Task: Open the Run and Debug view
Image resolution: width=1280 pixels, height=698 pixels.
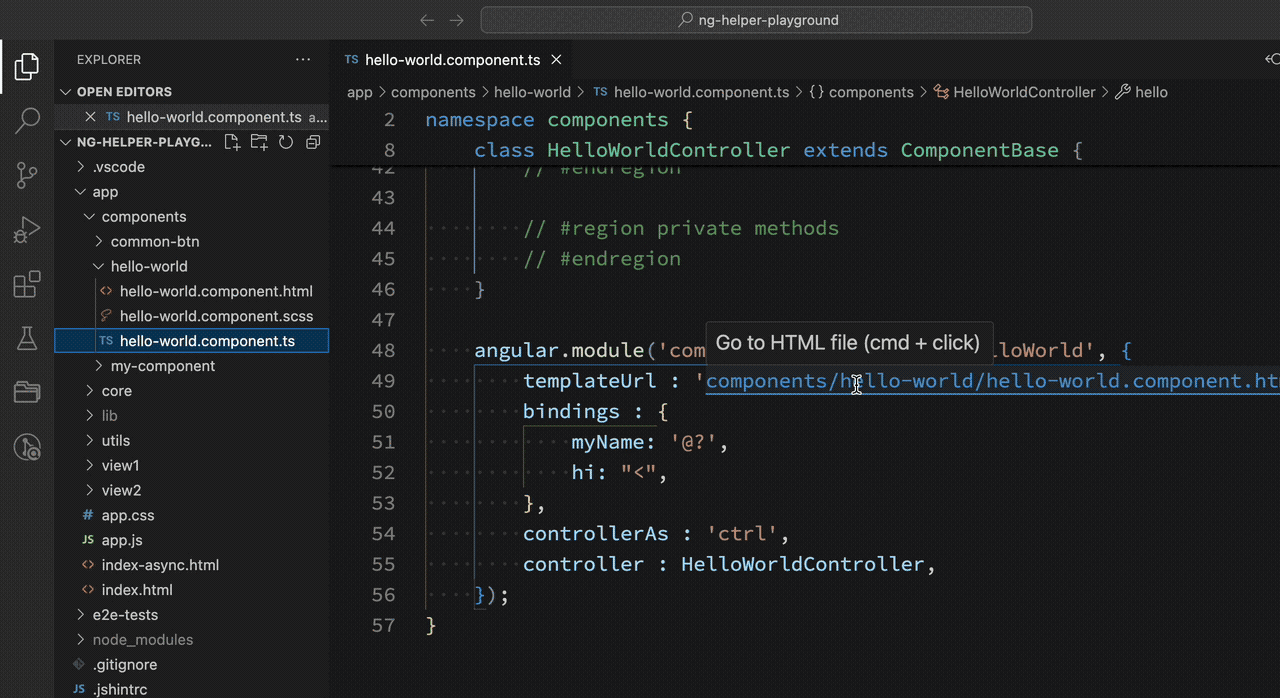Action: point(27,231)
